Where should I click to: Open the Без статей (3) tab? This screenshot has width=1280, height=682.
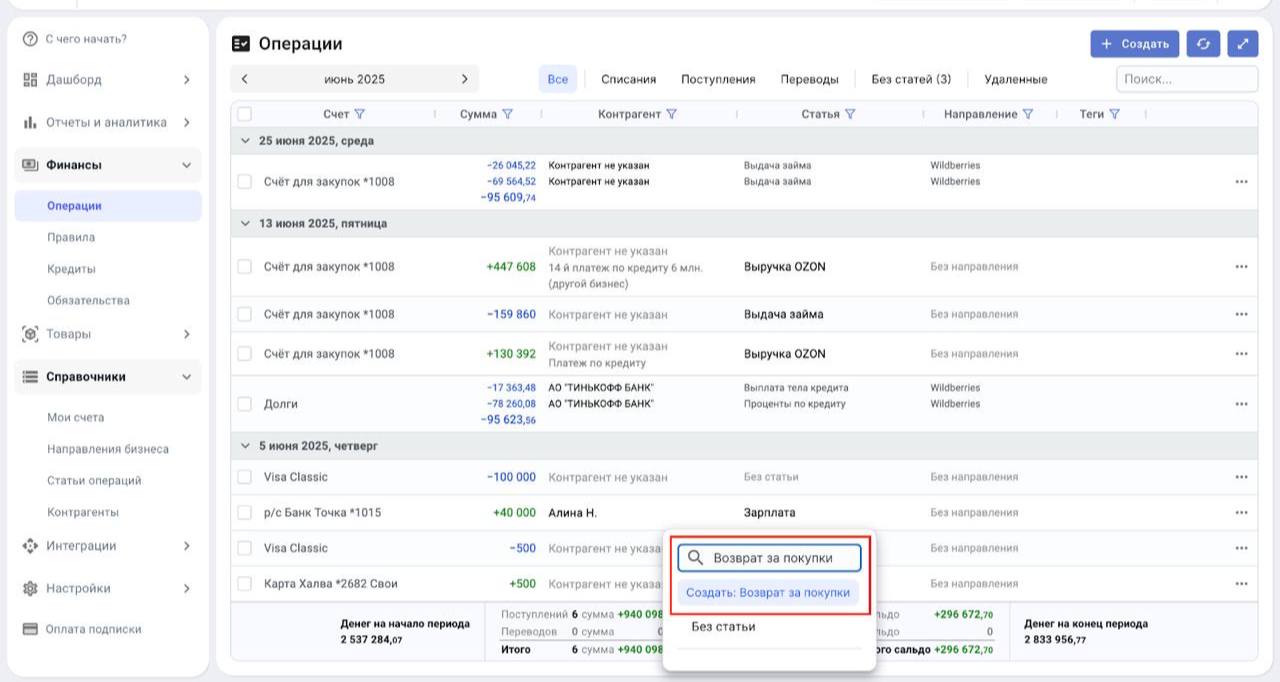pyautogui.click(x=911, y=79)
